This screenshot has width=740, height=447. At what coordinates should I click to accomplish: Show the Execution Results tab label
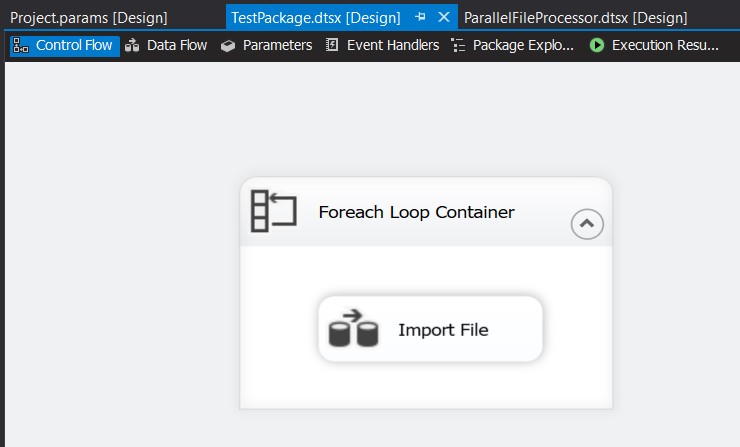(x=665, y=45)
